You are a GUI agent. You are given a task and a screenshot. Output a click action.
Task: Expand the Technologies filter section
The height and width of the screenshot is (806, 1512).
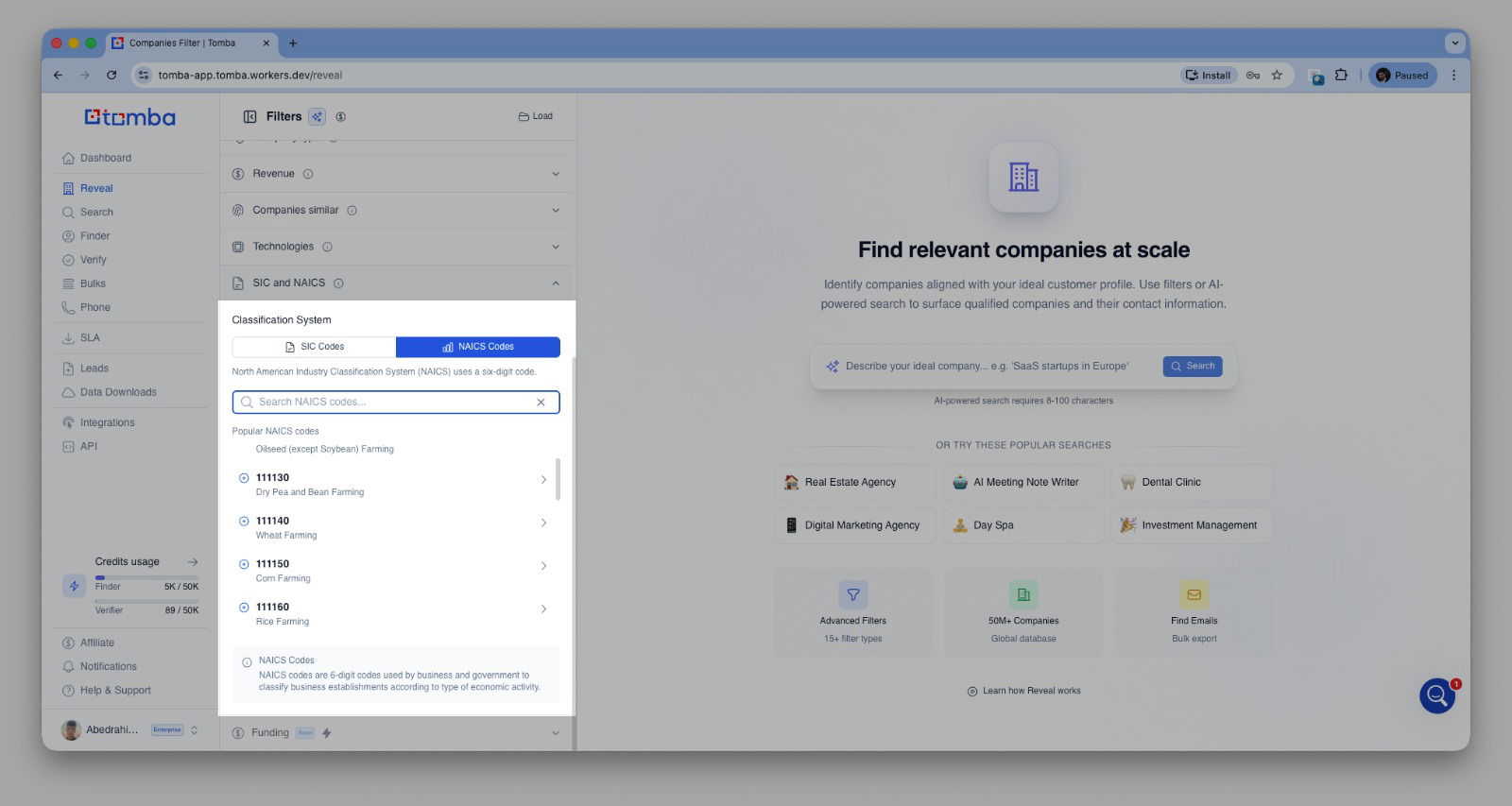pyautogui.click(x=556, y=248)
